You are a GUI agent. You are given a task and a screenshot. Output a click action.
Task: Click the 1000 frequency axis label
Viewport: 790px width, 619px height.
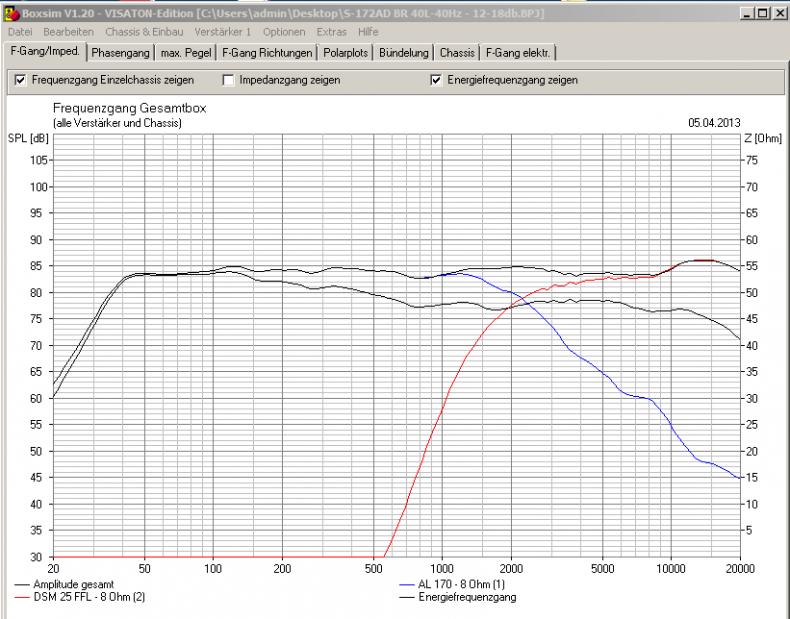point(442,569)
